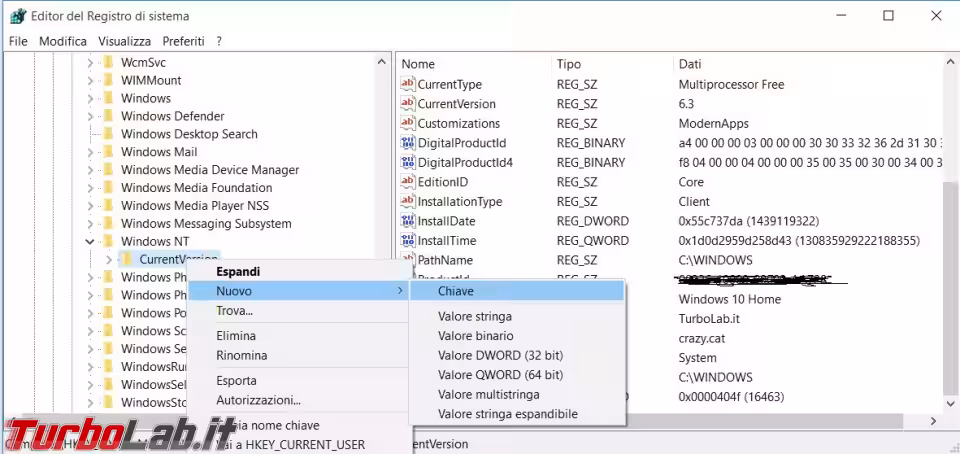Click the Registry Editor app icon in title bar
Image resolution: width=960 pixels, height=454 pixels.
pyautogui.click(x=18, y=16)
